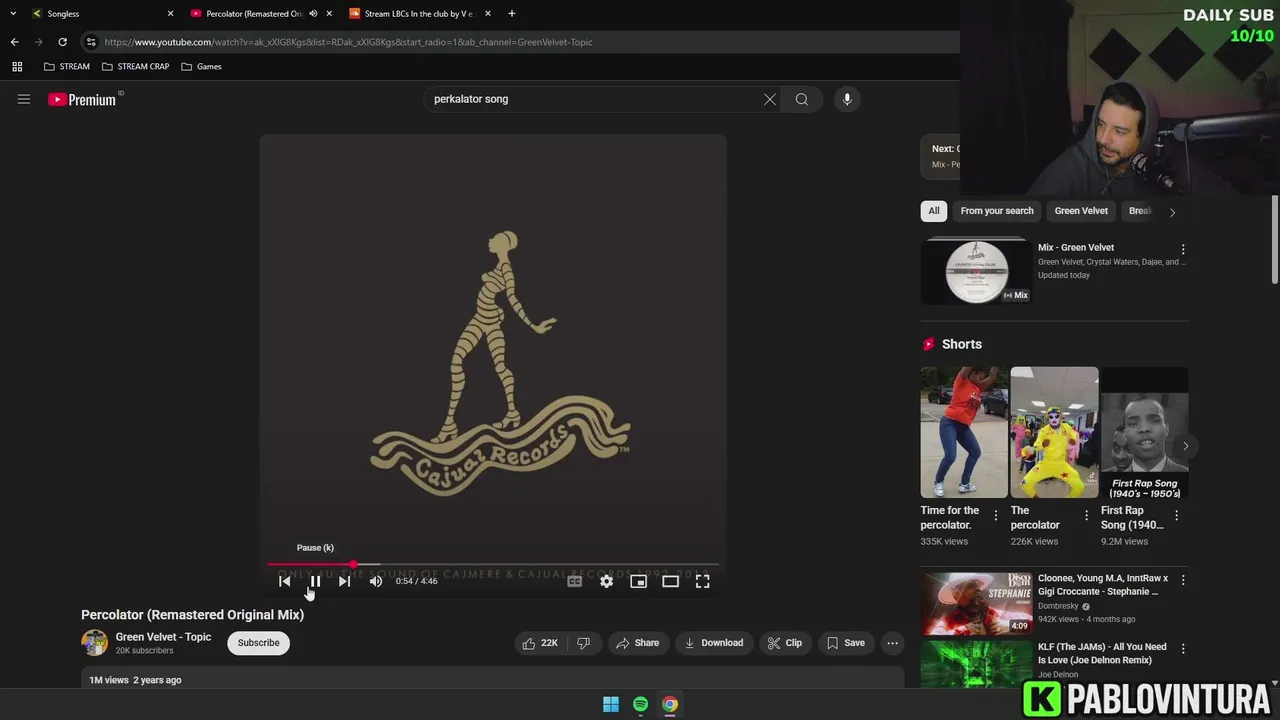View site information icon in address bar
This screenshot has height=720, width=1280.
point(91,42)
